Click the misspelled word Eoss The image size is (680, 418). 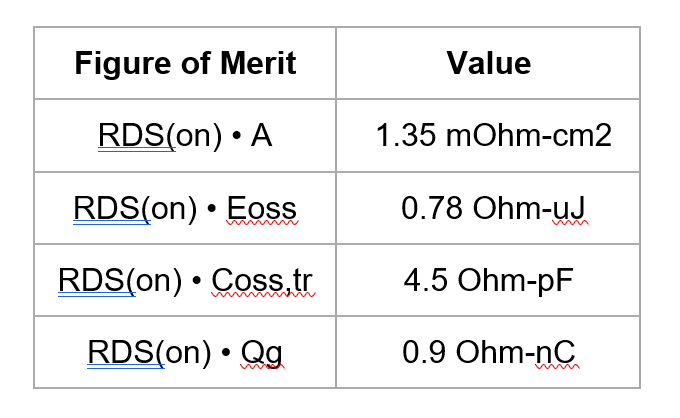point(262,208)
